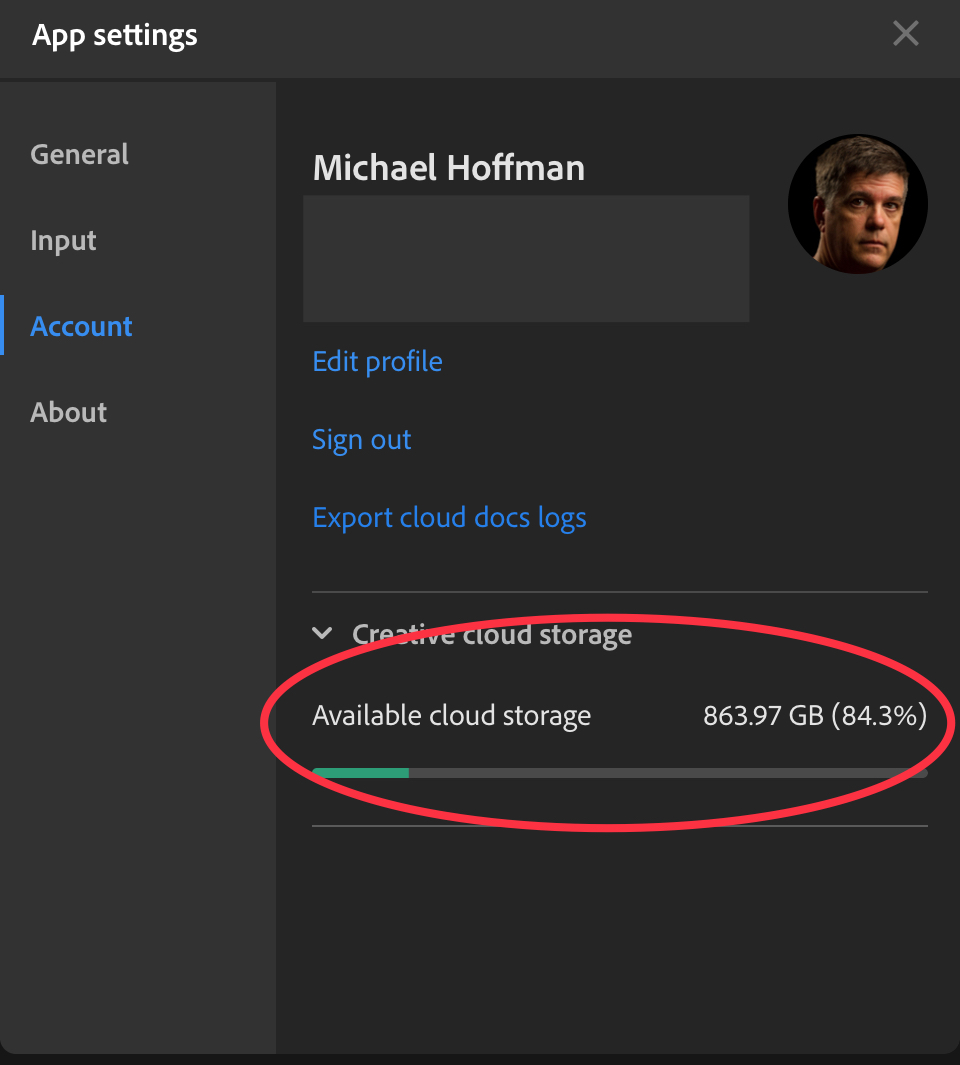The image size is (960, 1065).
Task: Click the green portion of the storage bar
Action: click(360, 772)
